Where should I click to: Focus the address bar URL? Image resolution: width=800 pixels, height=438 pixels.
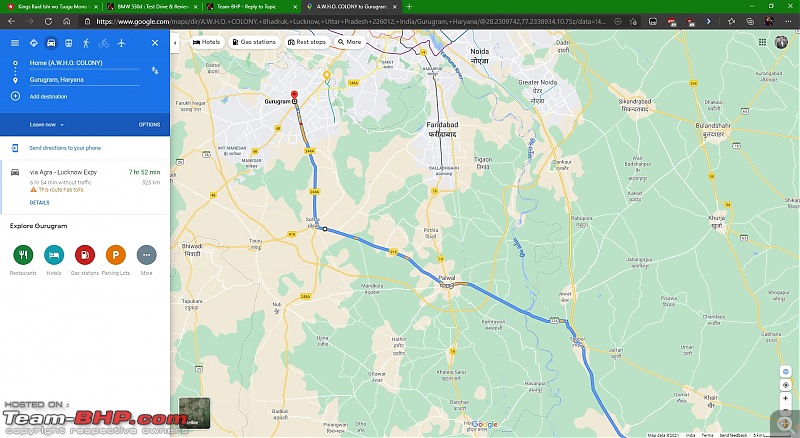tap(351, 21)
